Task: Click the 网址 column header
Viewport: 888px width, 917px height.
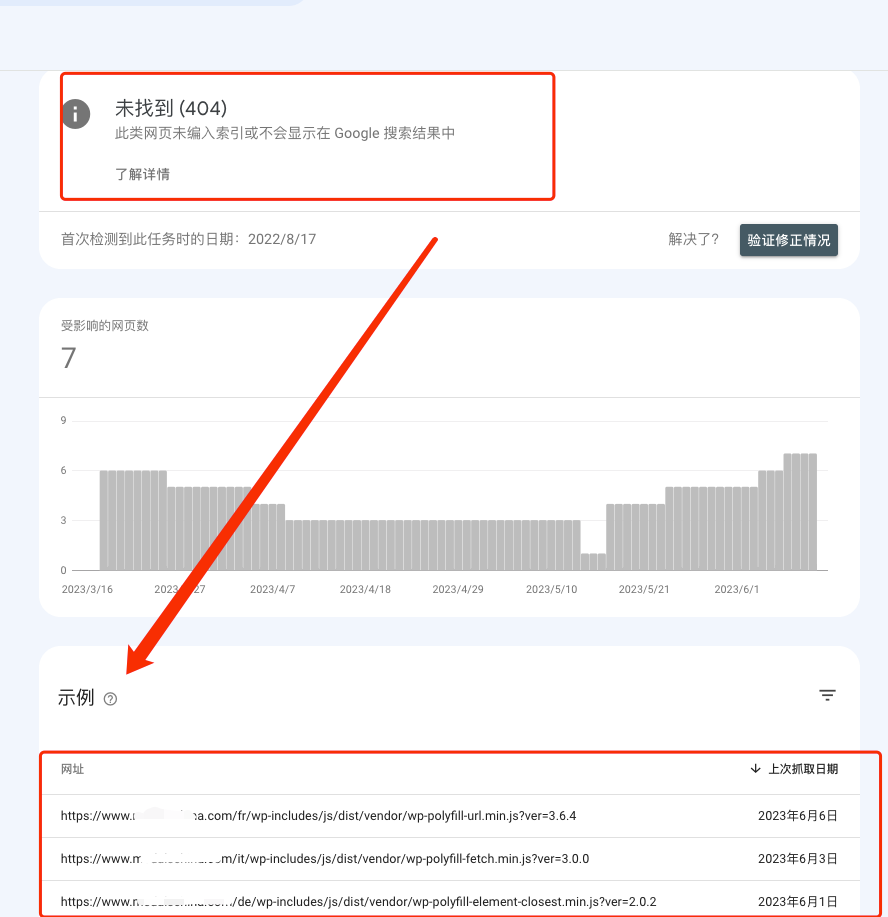Action: [73, 769]
